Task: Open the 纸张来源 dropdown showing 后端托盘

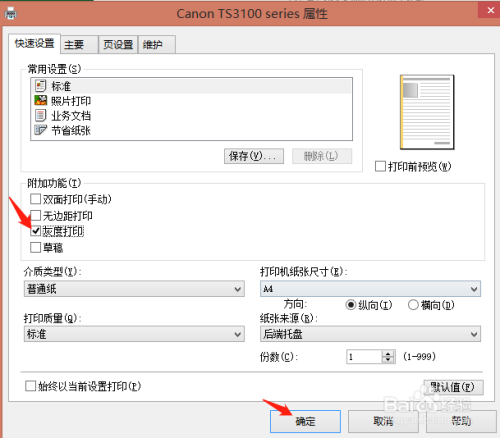Action: pyautogui.click(x=370, y=334)
